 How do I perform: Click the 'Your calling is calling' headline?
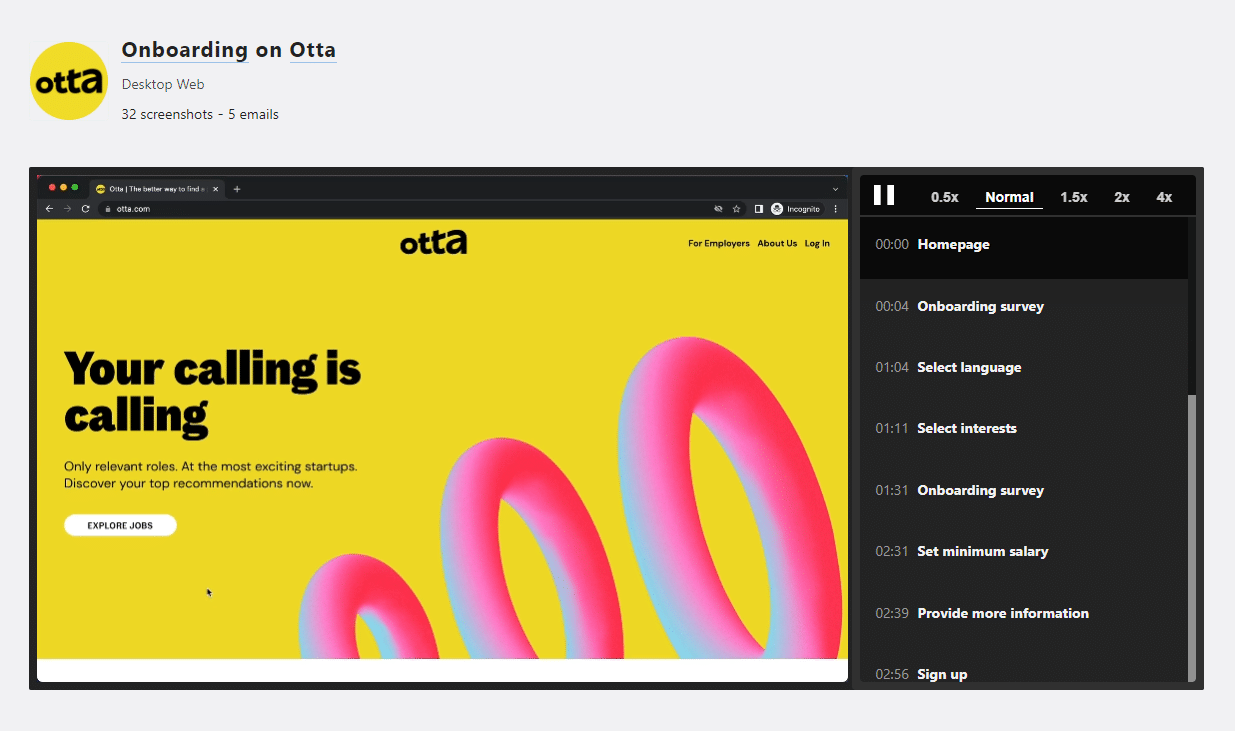pos(212,391)
